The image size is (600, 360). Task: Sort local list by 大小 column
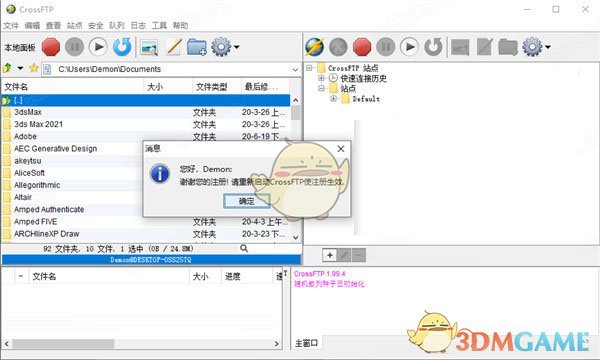point(168,87)
